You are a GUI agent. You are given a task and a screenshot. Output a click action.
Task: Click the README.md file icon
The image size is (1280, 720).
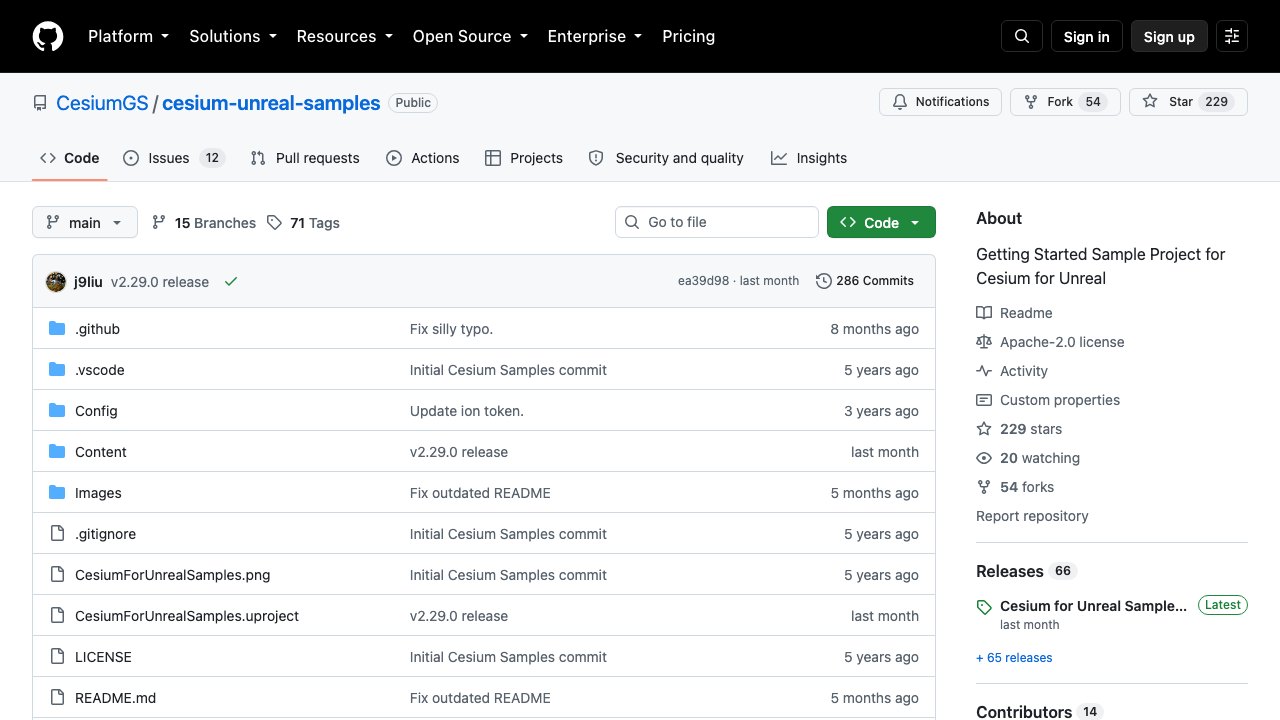[x=57, y=698]
